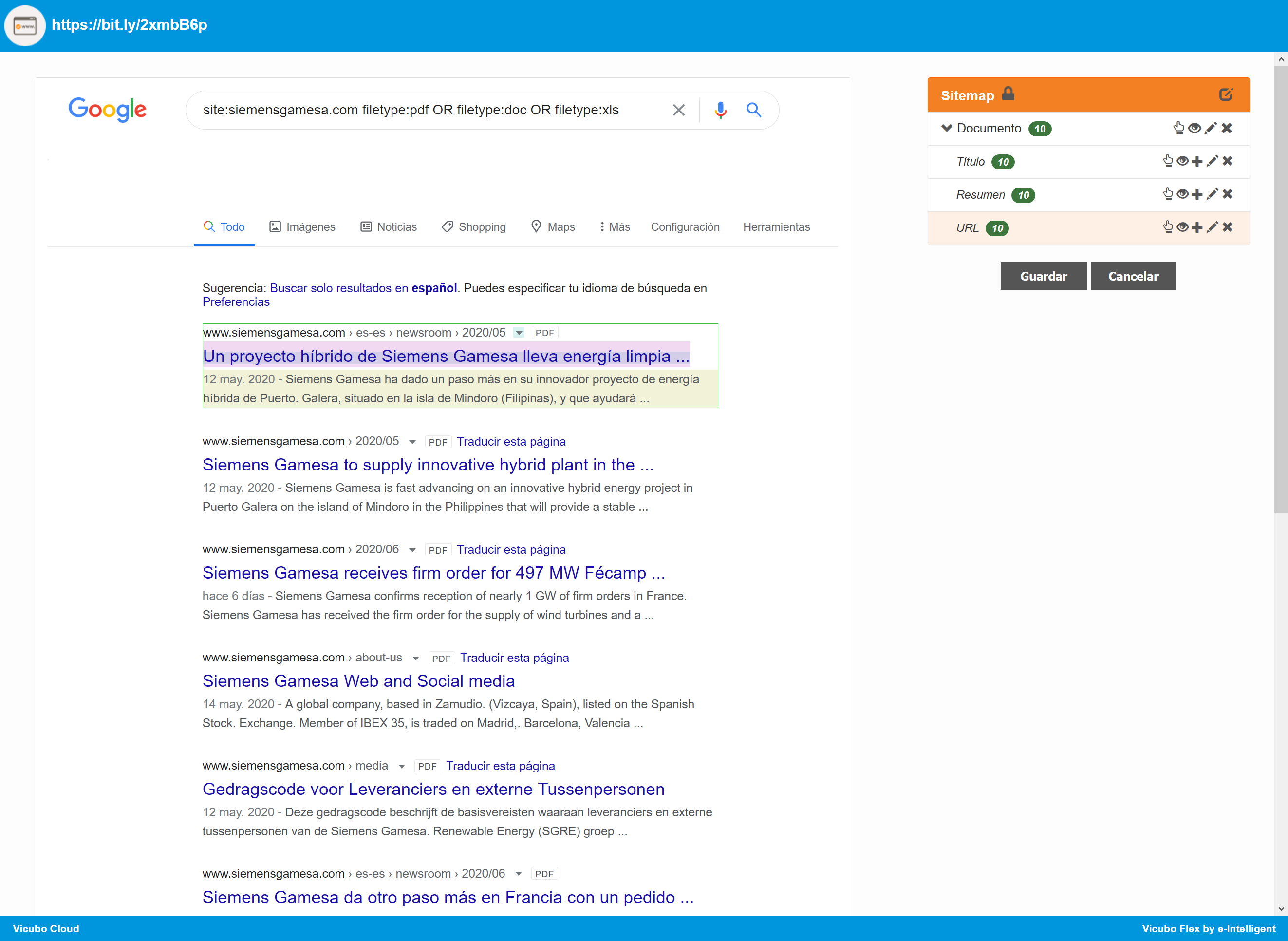This screenshot has width=1288, height=941.
Task: Open Herramientas search tools
Action: click(x=776, y=226)
